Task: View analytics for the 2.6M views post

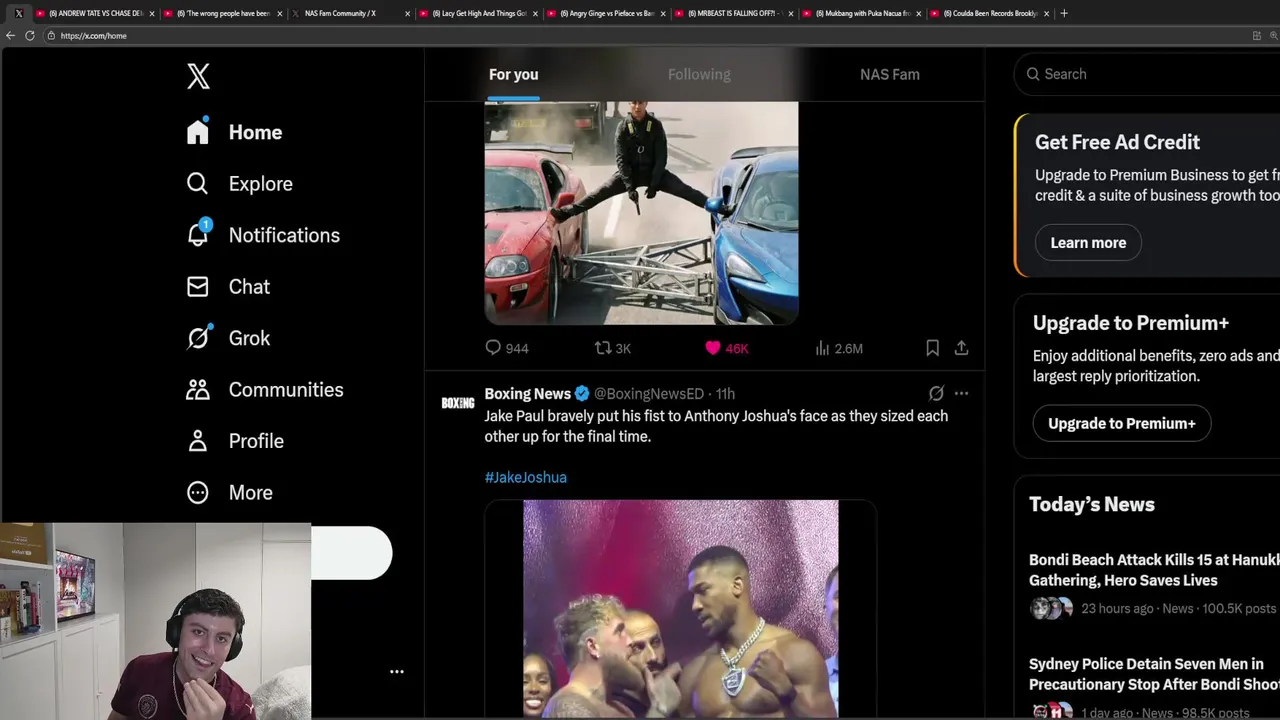Action: click(838, 348)
